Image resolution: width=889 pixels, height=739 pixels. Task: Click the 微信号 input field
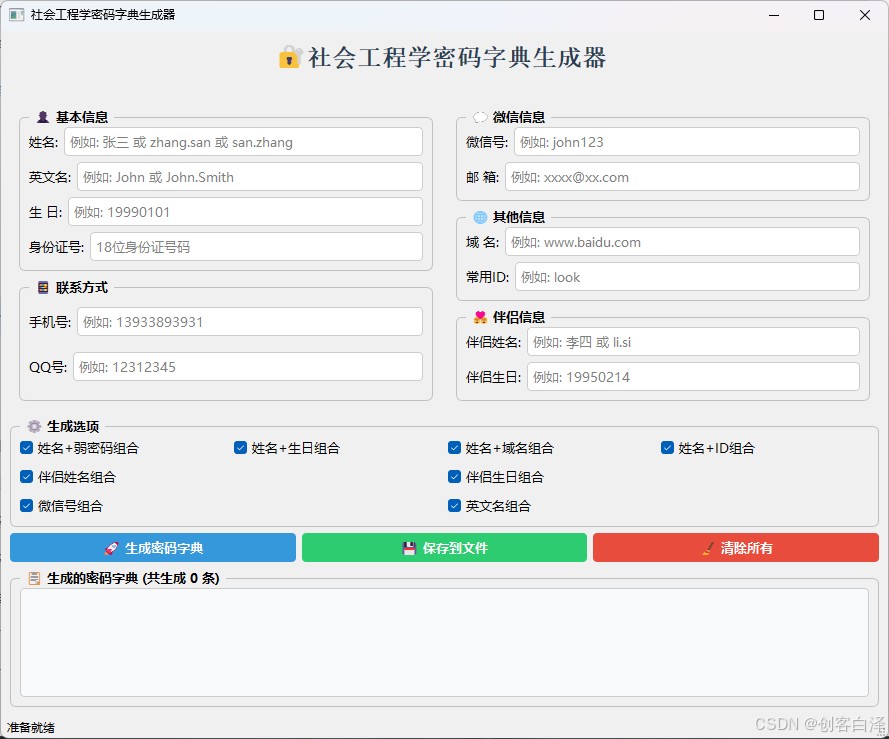pos(687,142)
